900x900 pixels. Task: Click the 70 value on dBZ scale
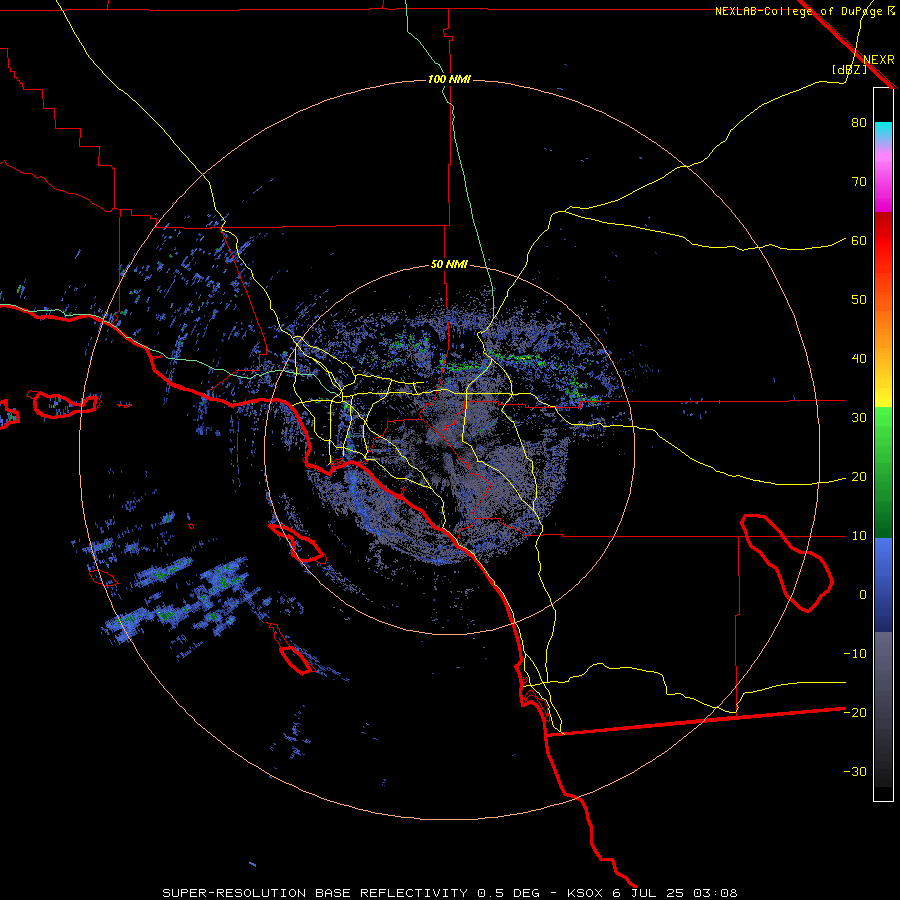(859, 181)
